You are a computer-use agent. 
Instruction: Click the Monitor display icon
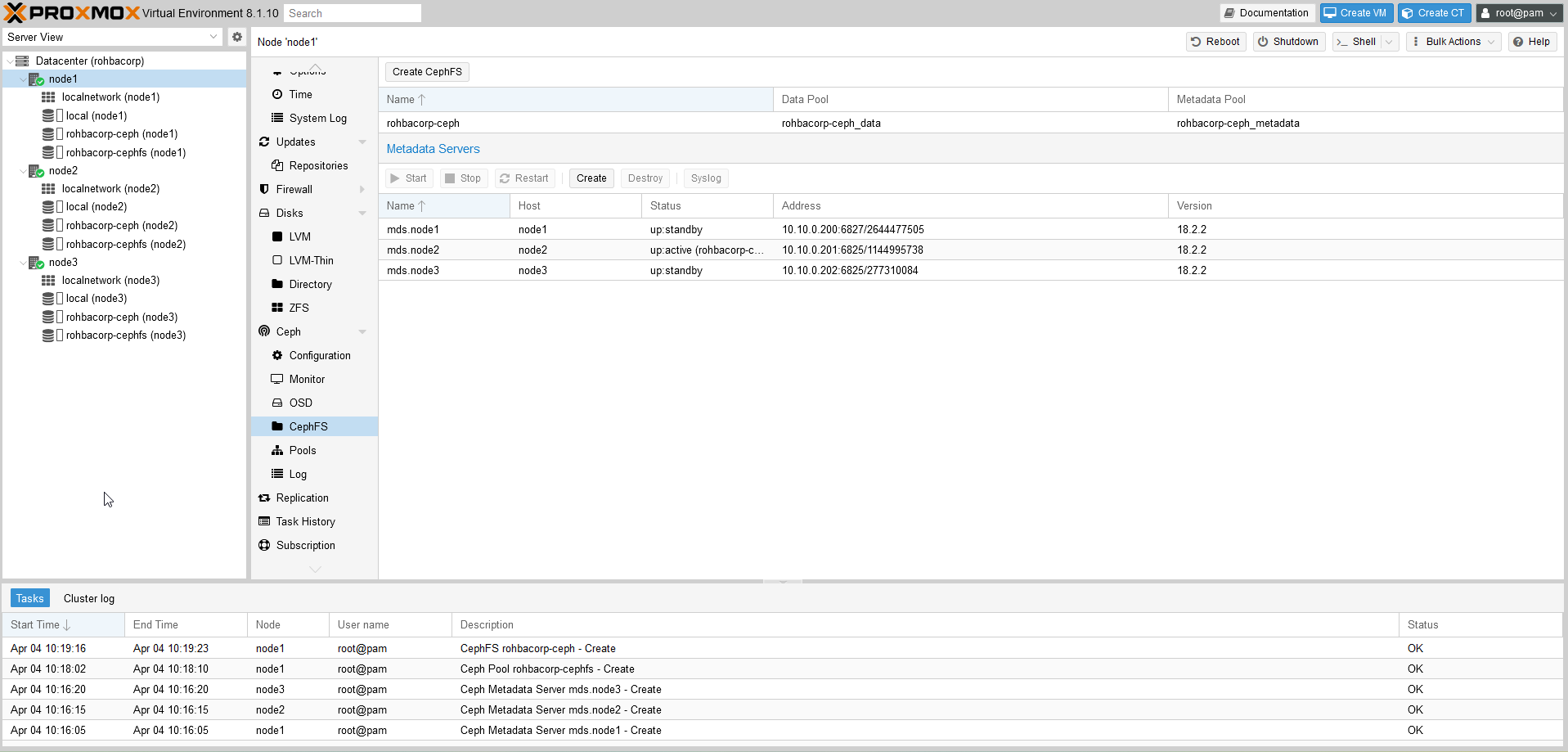coord(277,379)
